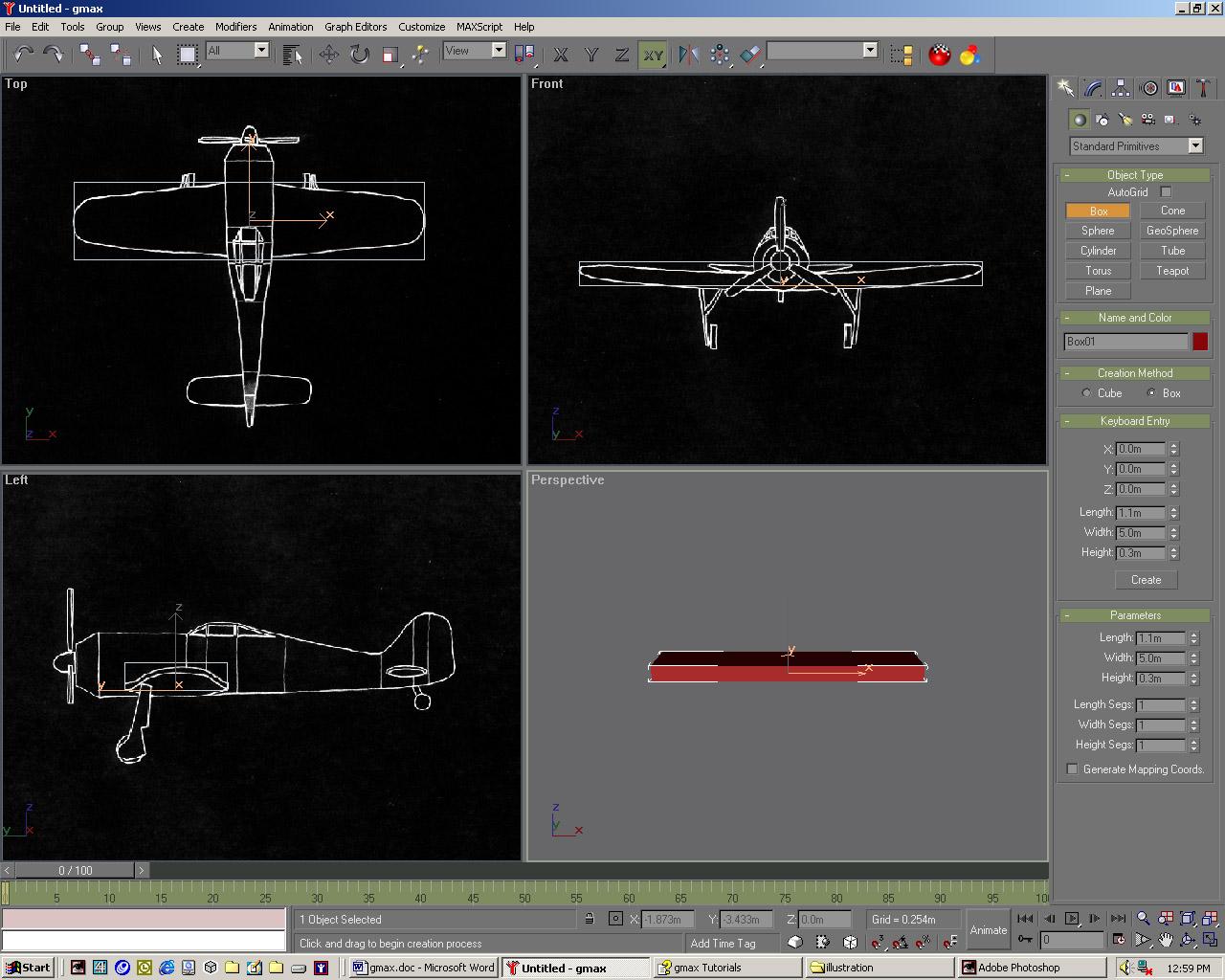Check Generate Mapping Coords option
The width and height of the screenshot is (1225, 980).
(x=1072, y=769)
